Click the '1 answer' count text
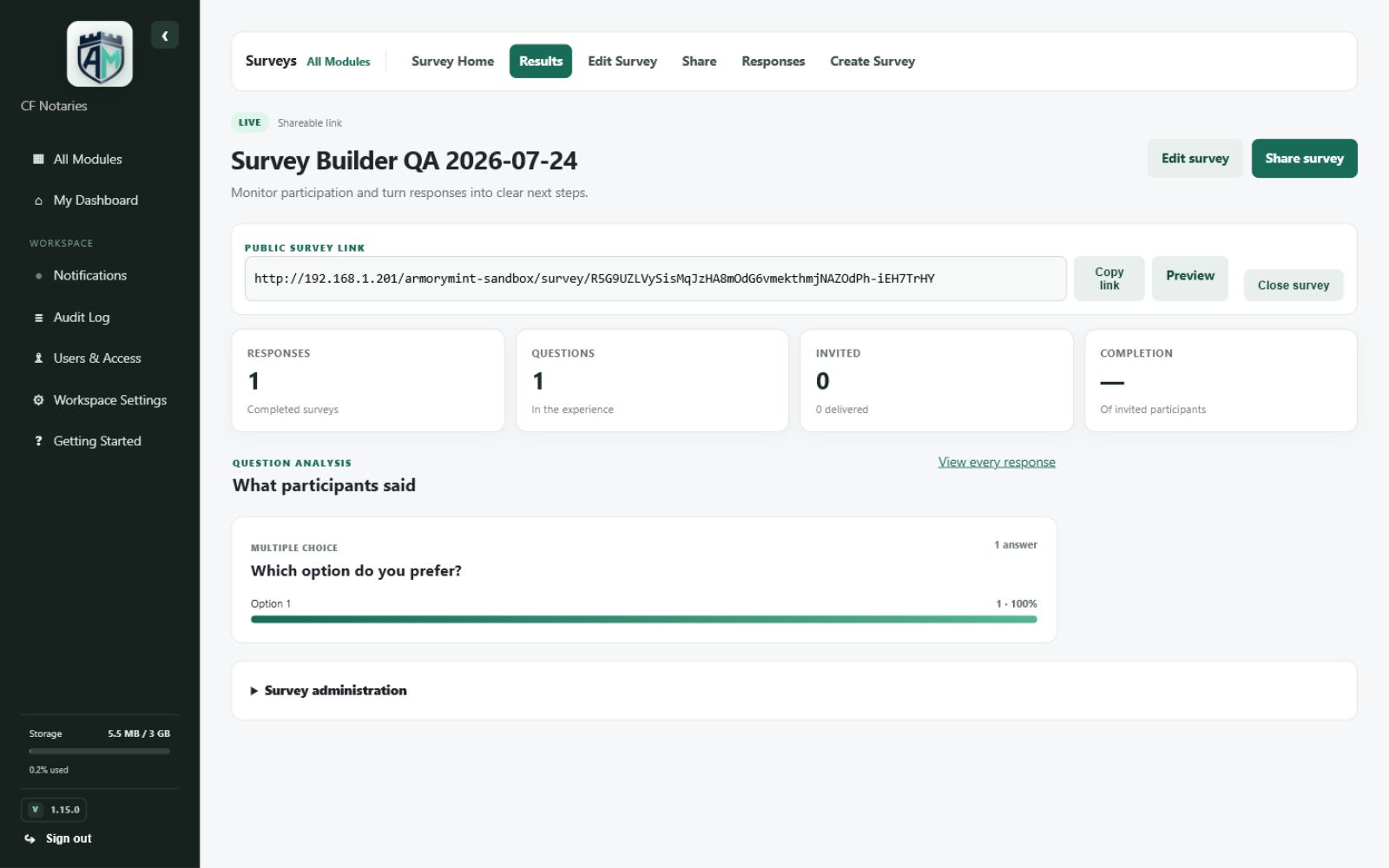The height and width of the screenshot is (868, 1389). (1016, 545)
